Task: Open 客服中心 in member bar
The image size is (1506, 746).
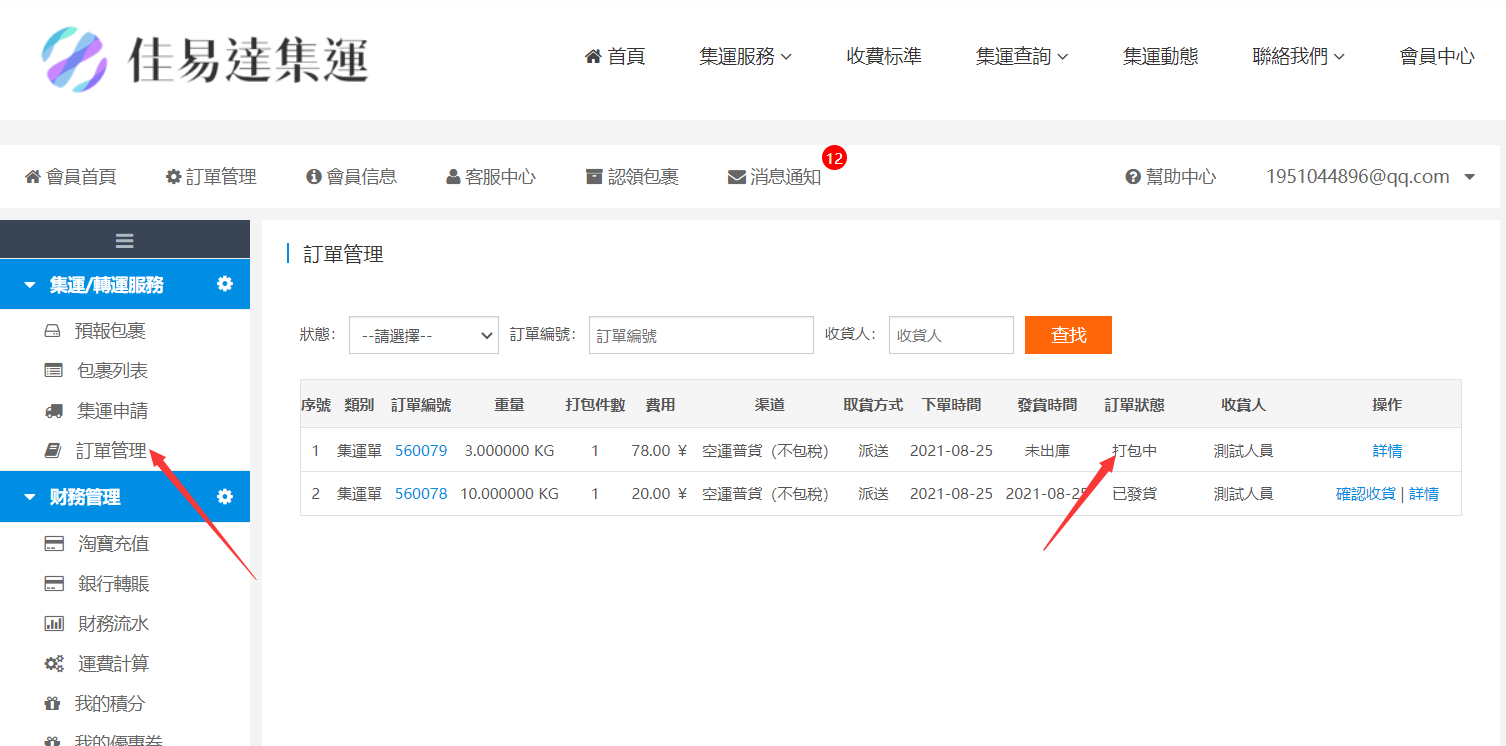Action: [x=491, y=176]
